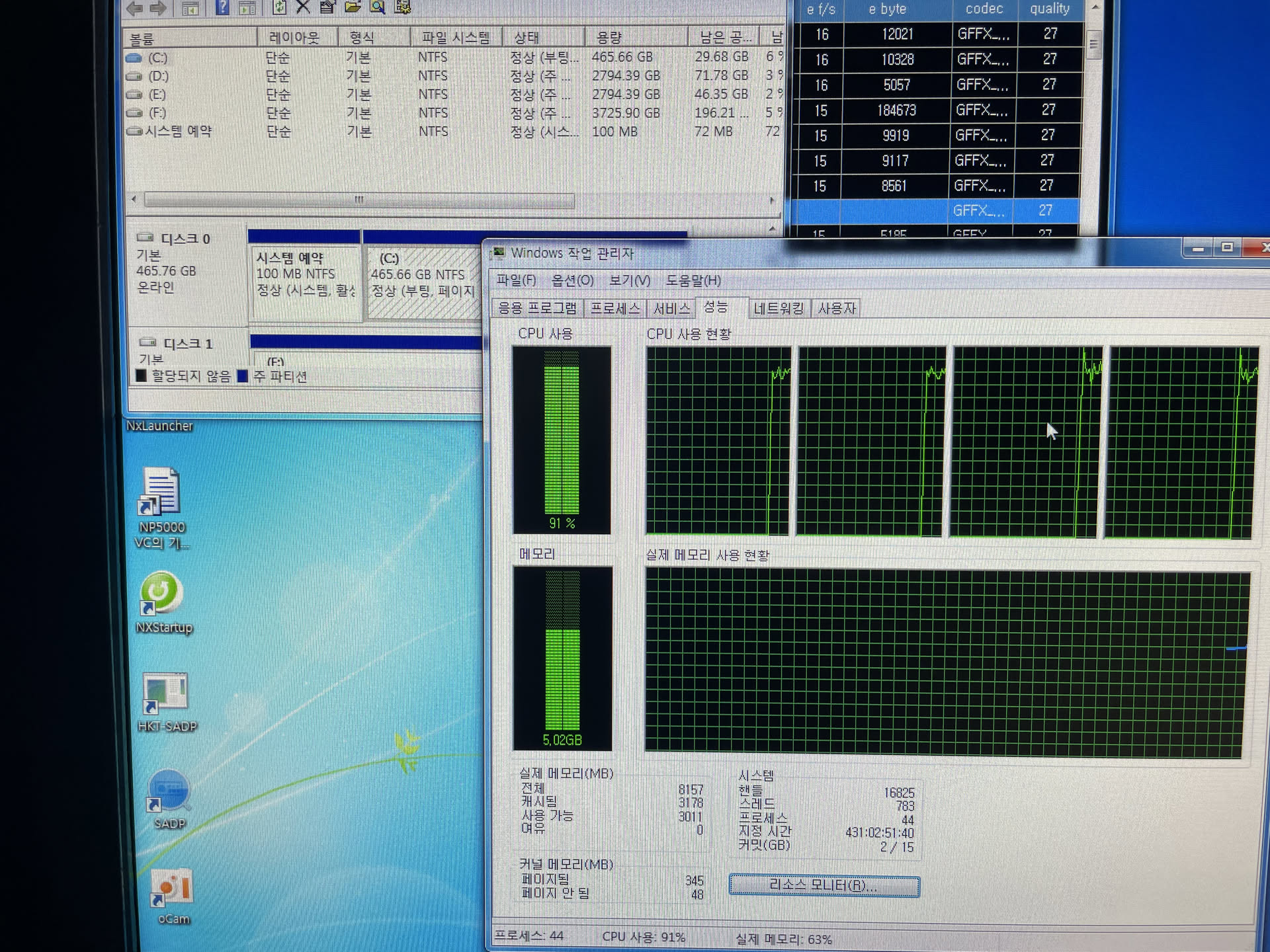Click the refresh icon in Disk Management toolbar
Viewport: 1270px width, 952px height.
pyautogui.click(x=279, y=7)
